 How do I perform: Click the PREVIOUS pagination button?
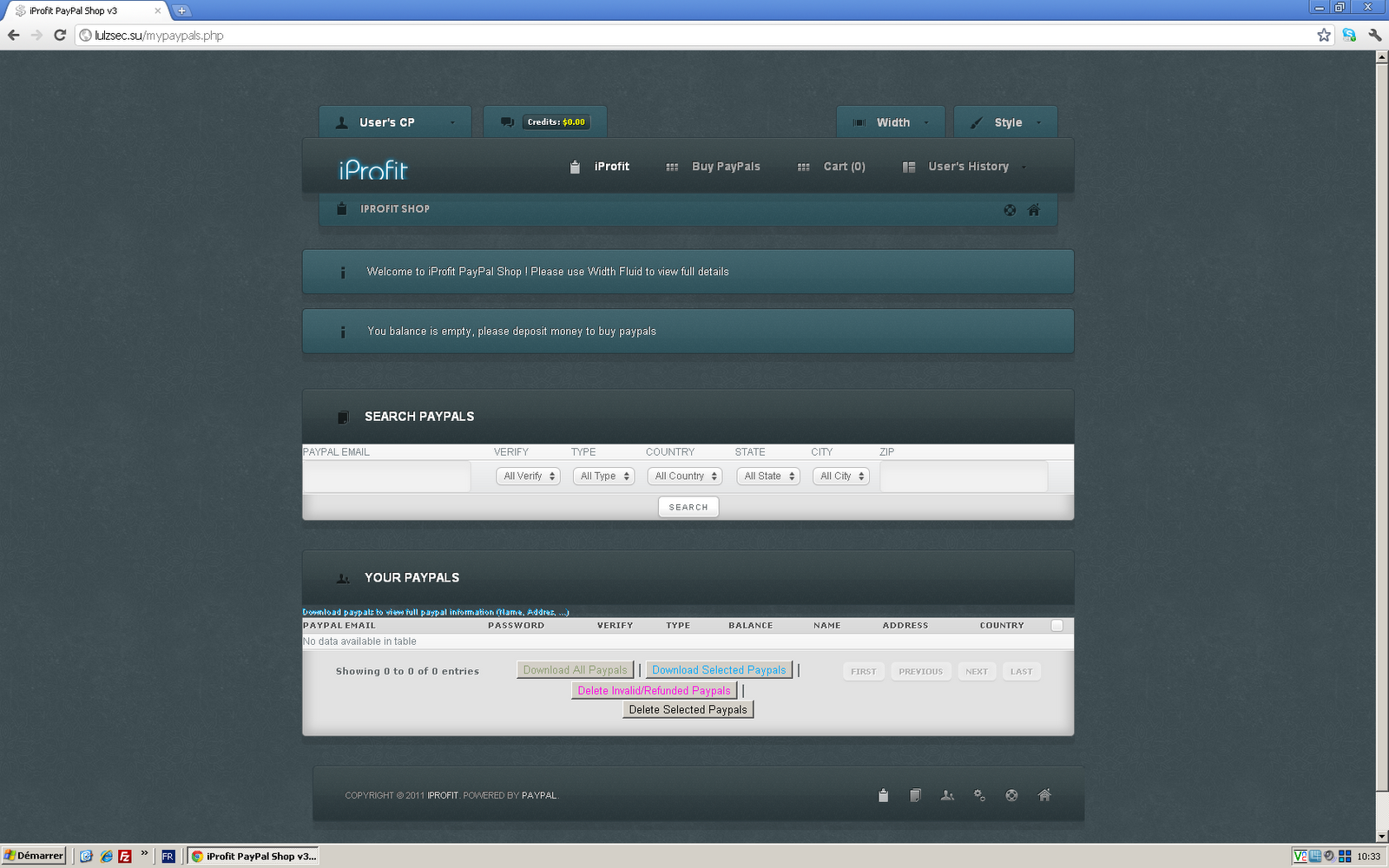pos(921,672)
